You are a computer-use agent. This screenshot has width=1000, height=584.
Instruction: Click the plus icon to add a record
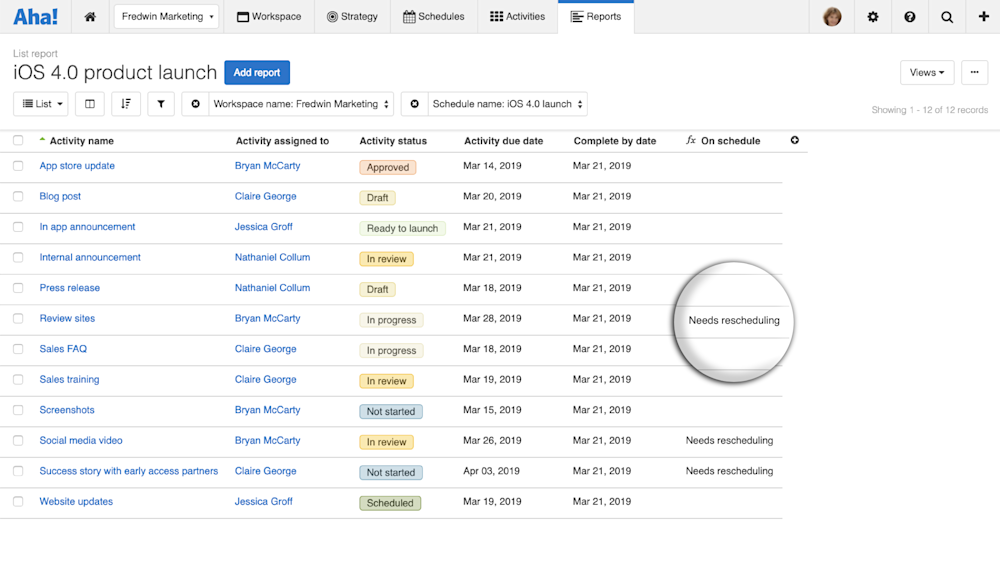pos(983,16)
